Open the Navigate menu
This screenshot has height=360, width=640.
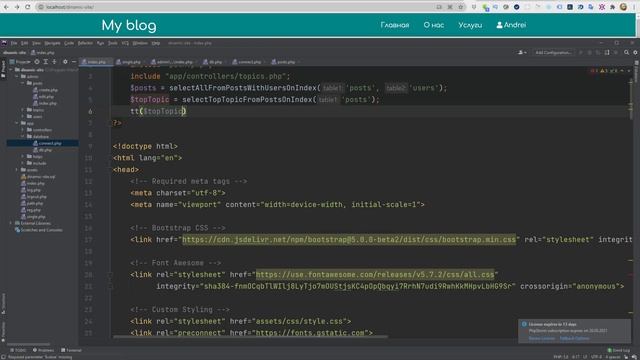(x=52, y=43)
